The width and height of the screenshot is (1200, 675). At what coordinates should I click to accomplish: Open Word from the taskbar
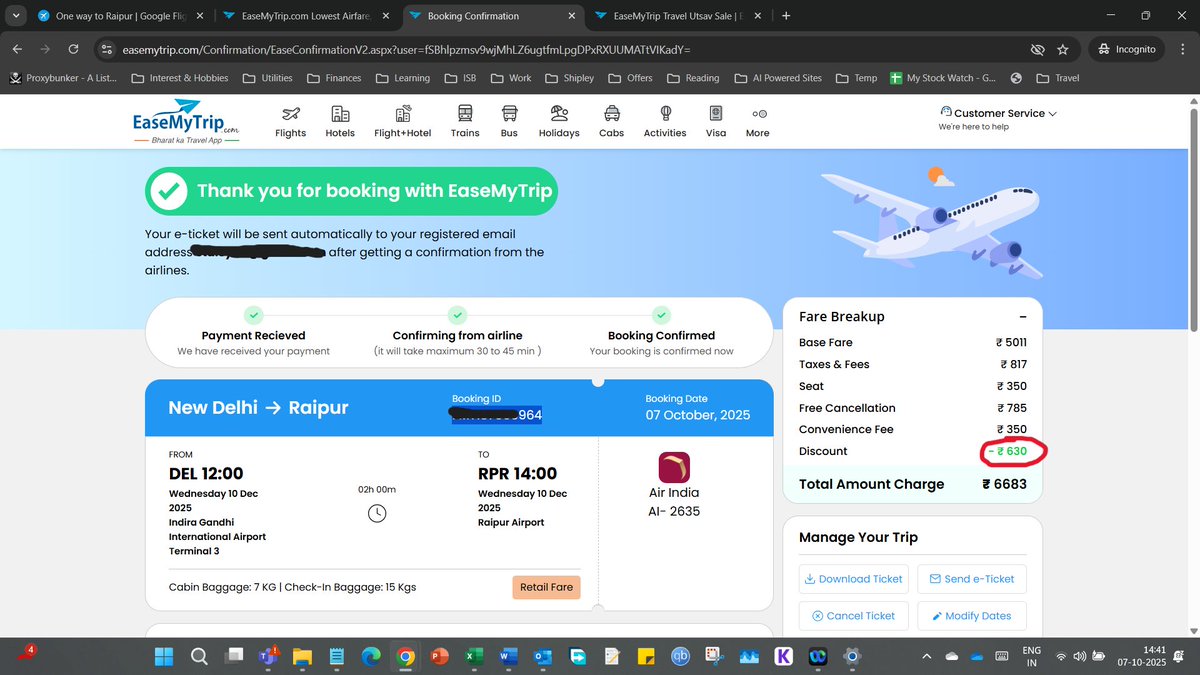point(507,656)
